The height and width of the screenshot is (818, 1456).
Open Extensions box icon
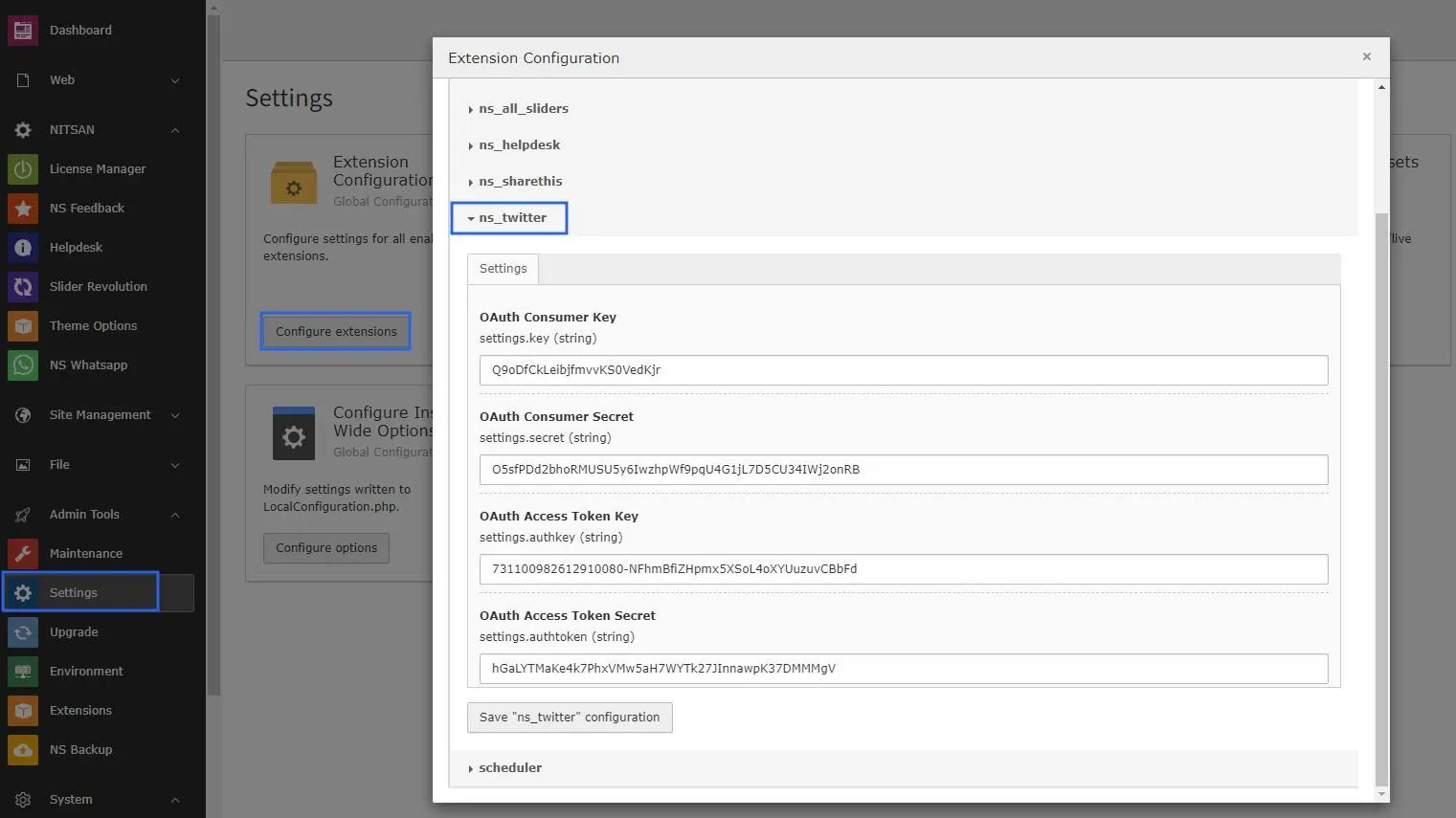click(x=23, y=710)
